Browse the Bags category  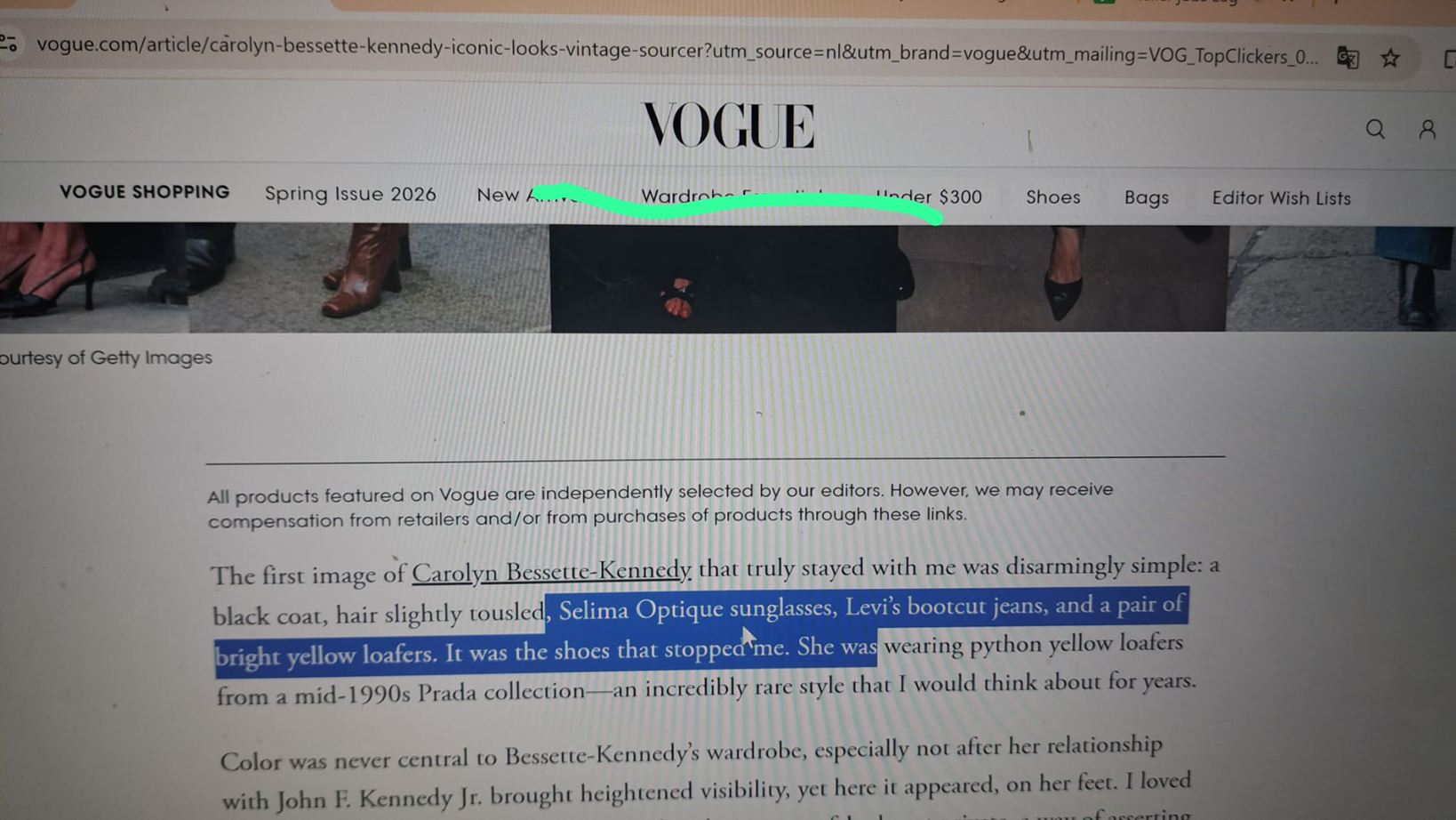coord(1147,197)
